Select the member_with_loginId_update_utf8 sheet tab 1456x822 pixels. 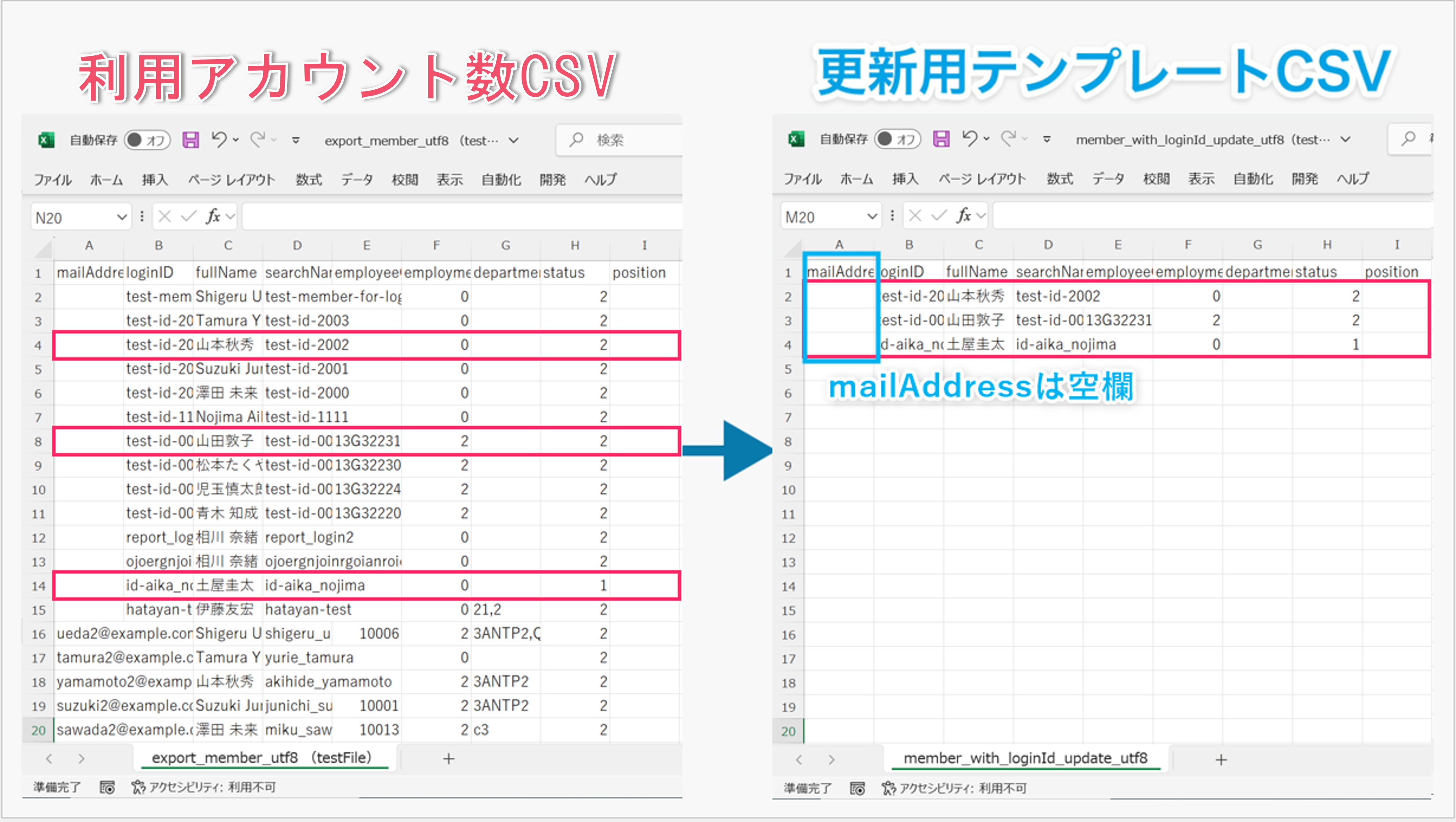[1025, 758]
